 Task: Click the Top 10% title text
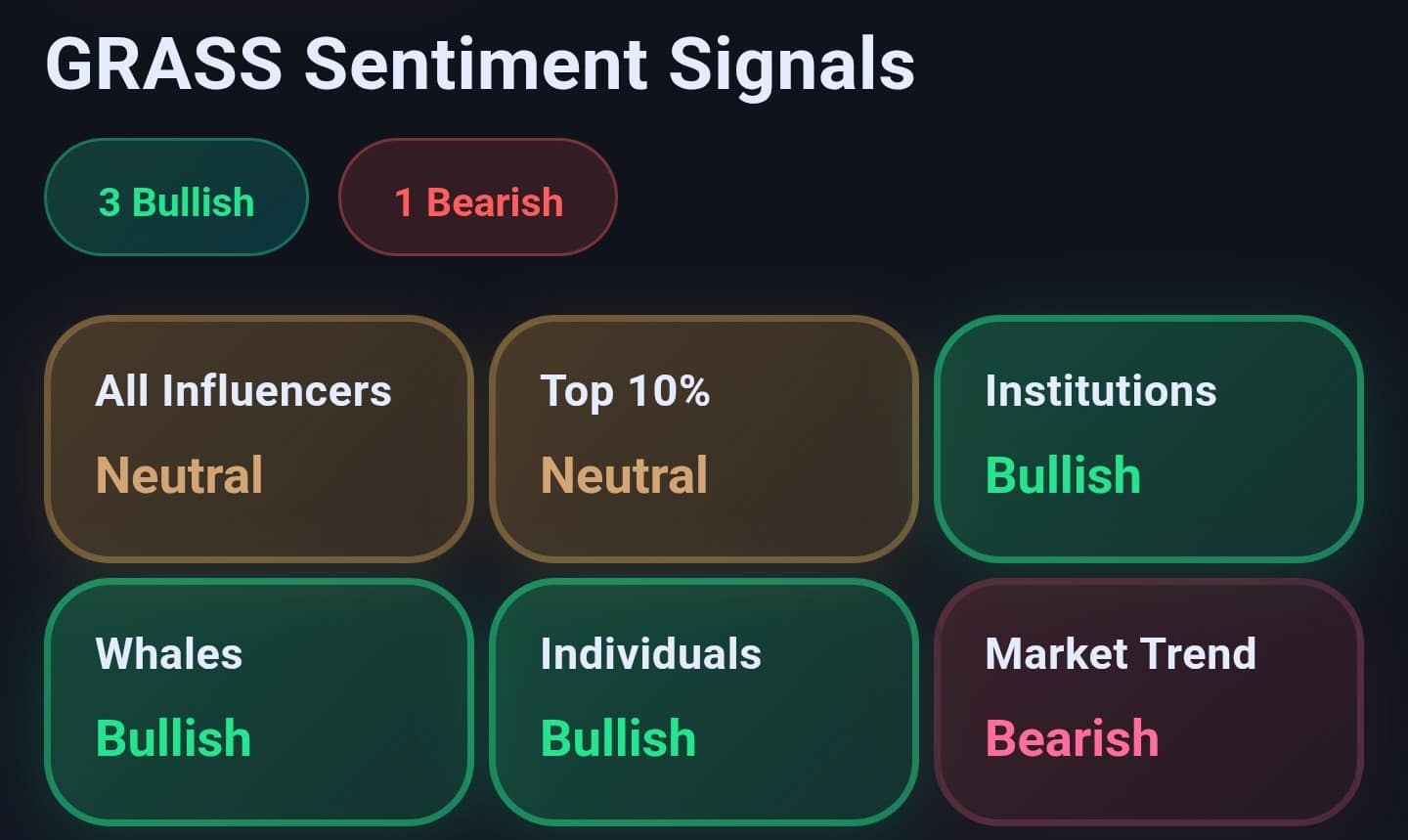point(625,391)
